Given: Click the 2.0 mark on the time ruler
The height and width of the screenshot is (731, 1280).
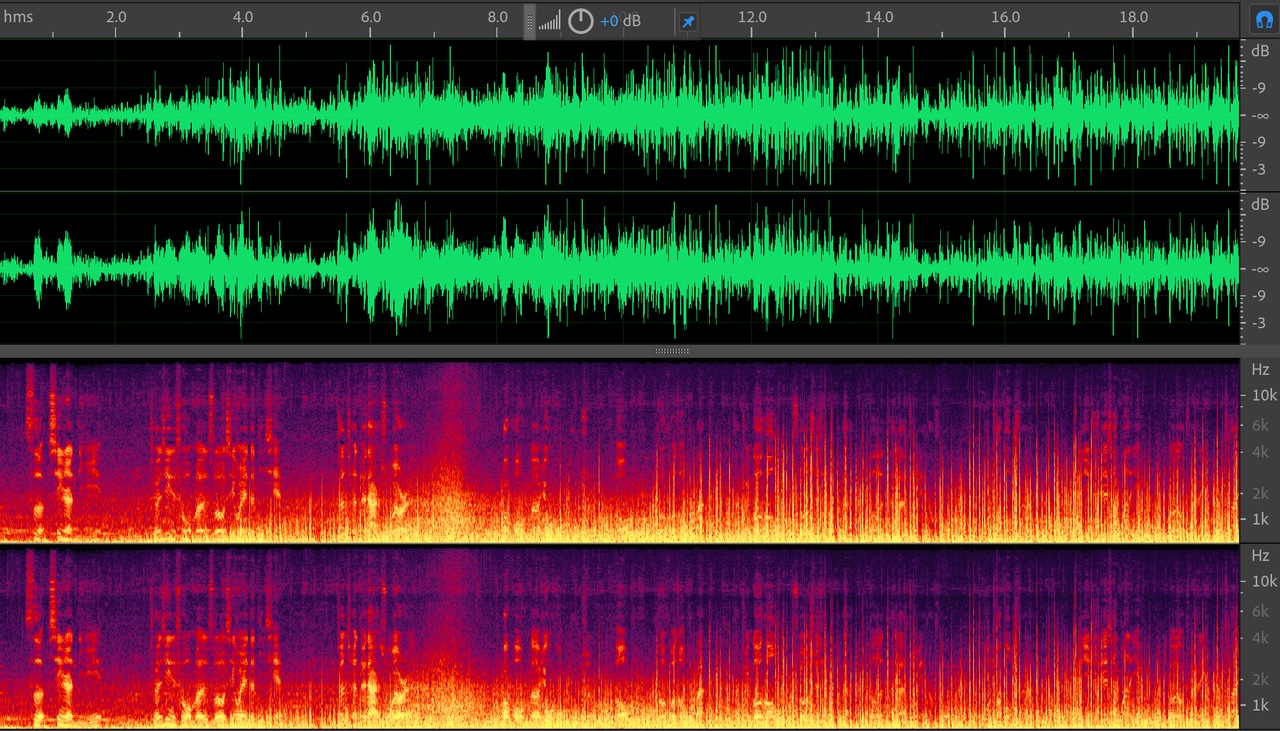Looking at the screenshot, I should coord(116,17).
